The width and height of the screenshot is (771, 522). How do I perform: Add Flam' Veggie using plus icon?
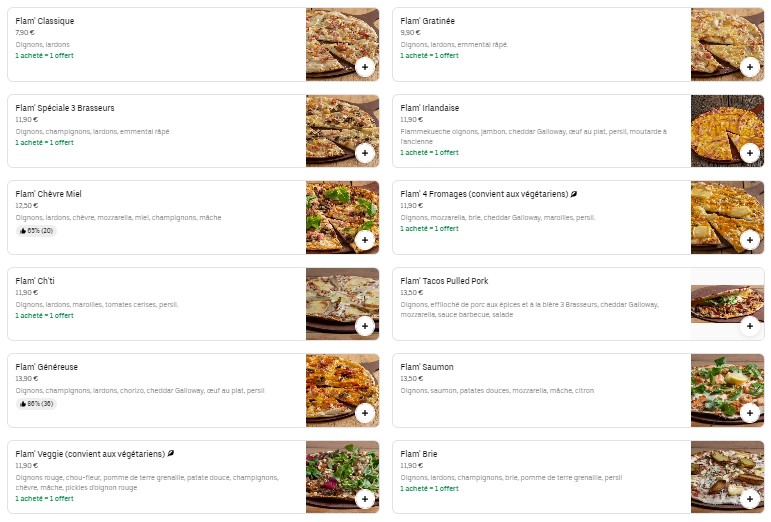[364, 499]
